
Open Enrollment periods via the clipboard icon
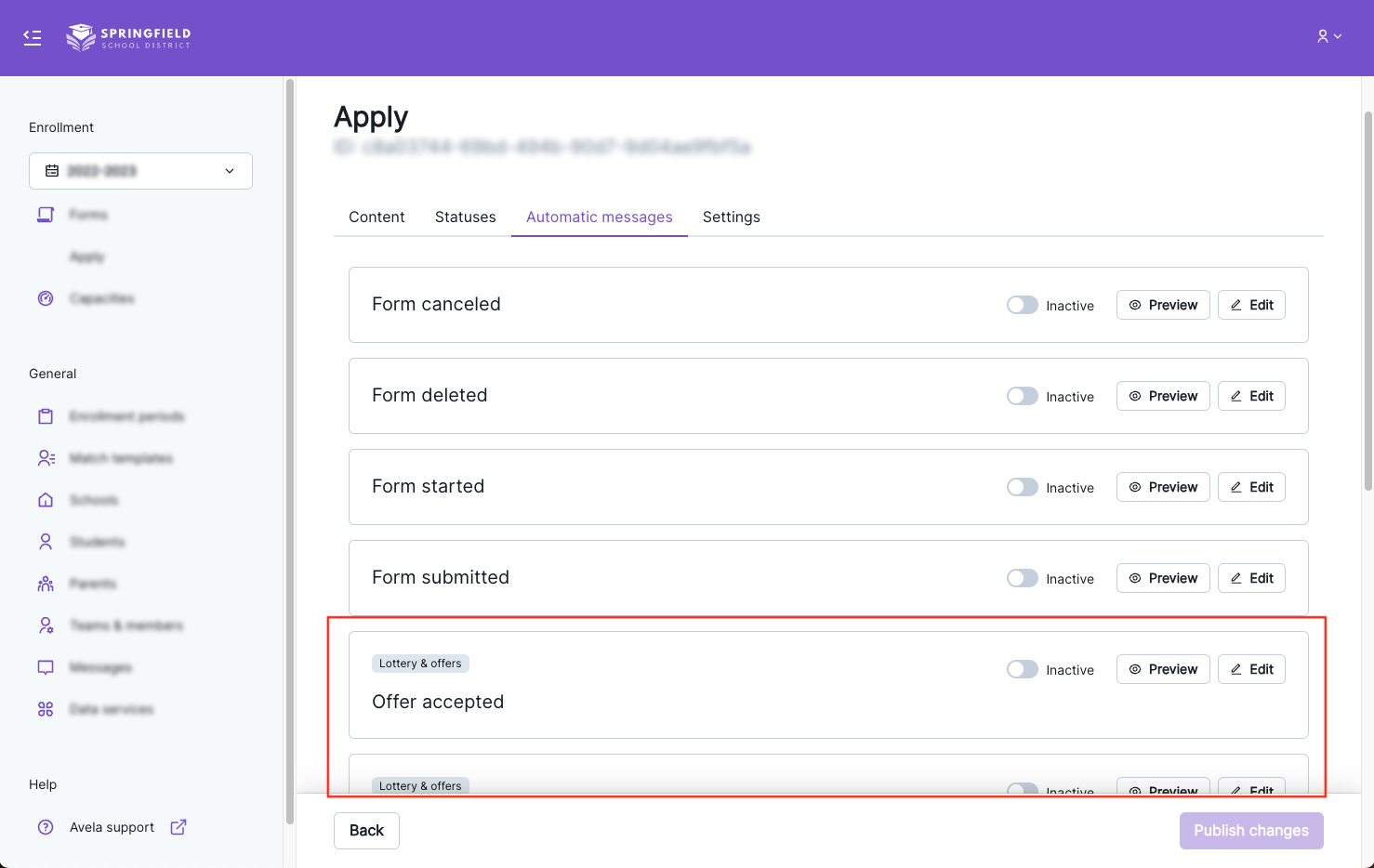click(x=46, y=416)
